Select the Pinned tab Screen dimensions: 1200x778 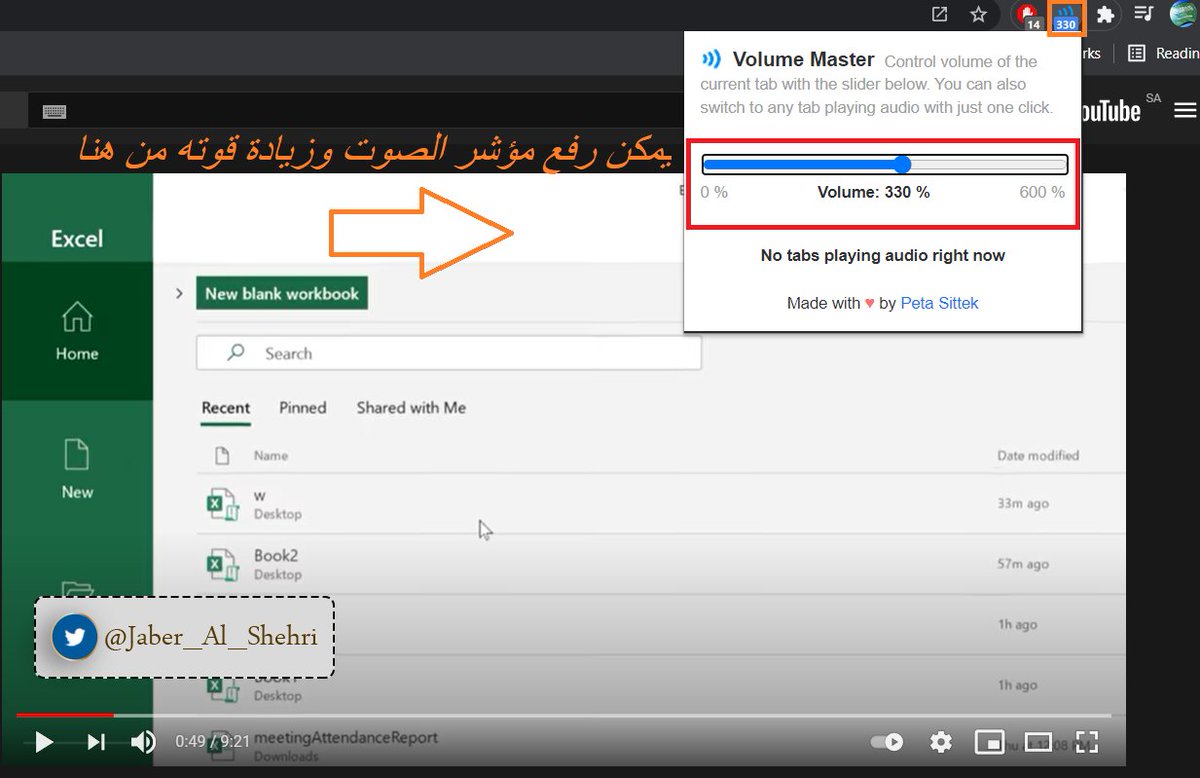point(303,408)
